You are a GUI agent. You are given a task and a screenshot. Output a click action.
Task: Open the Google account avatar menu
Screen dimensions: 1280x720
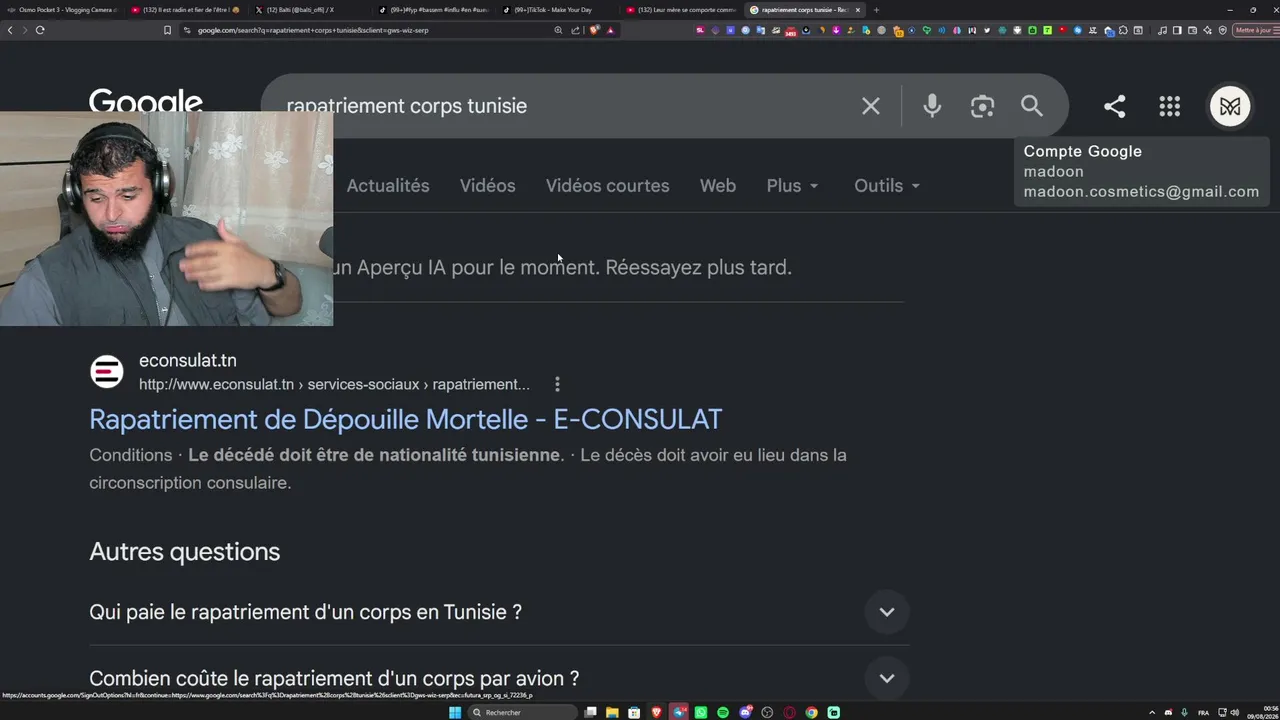[x=1230, y=106]
